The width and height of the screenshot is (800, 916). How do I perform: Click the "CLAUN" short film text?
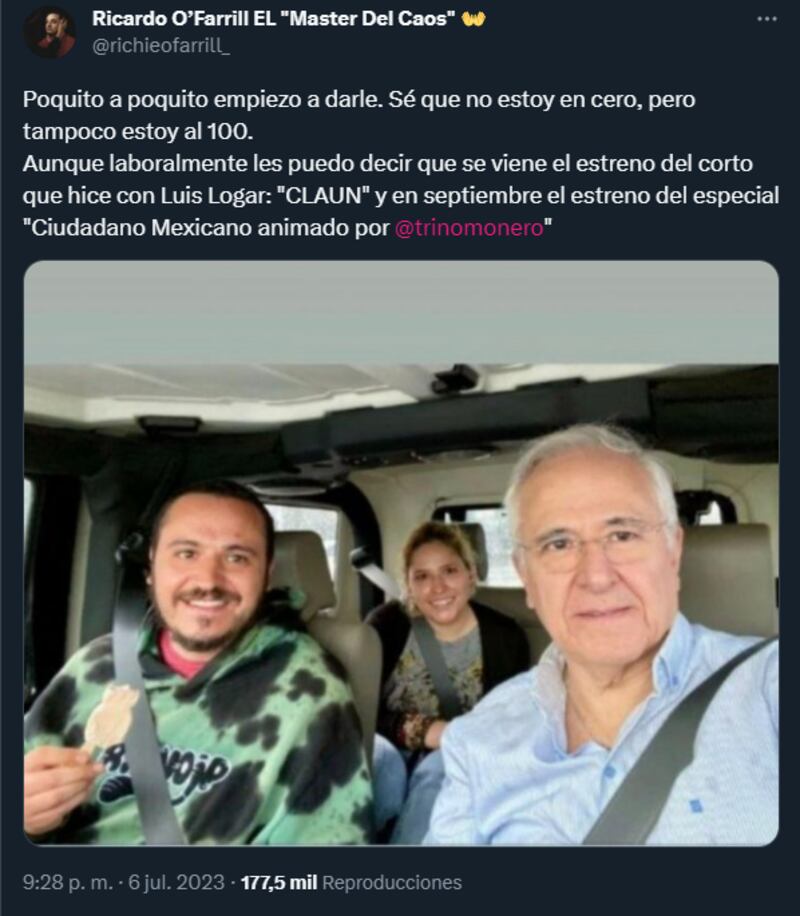(327, 196)
